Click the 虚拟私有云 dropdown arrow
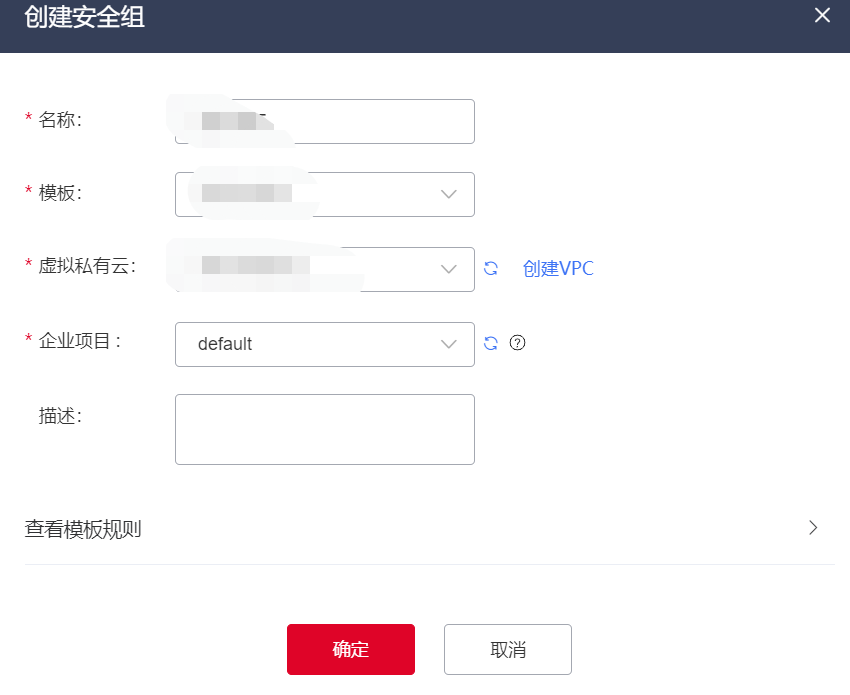The height and width of the screenshot is (695, 850). (x=448, y=269)
